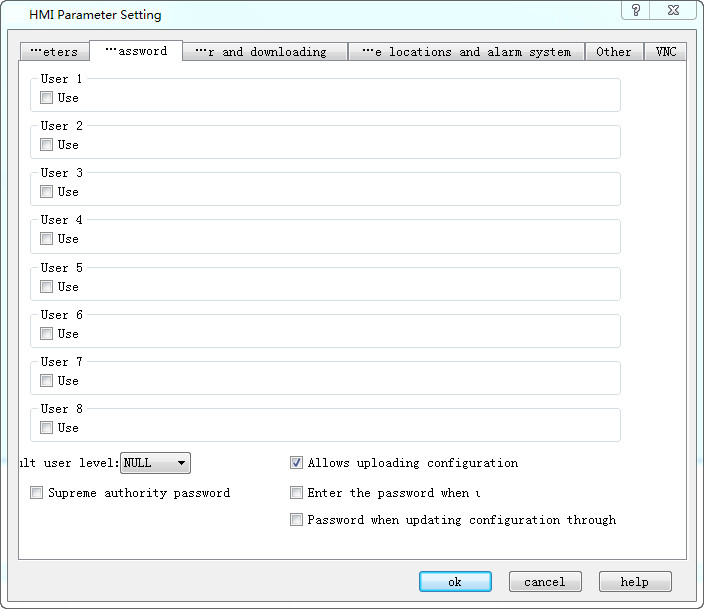Select the ...assword tab

coord(136,51)
